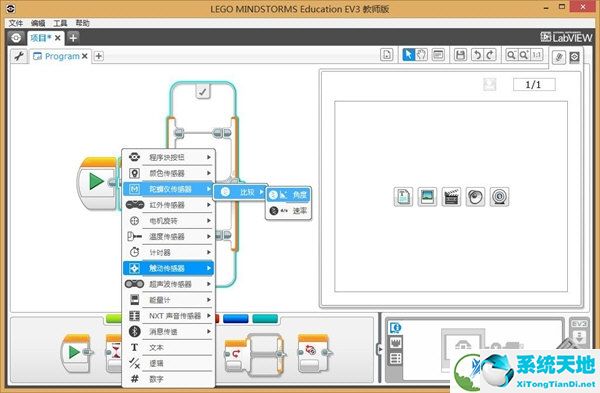This screenshot has height=393, width=600.
Task: Click the zoom out magnifier icon
Action: [511, 55]
